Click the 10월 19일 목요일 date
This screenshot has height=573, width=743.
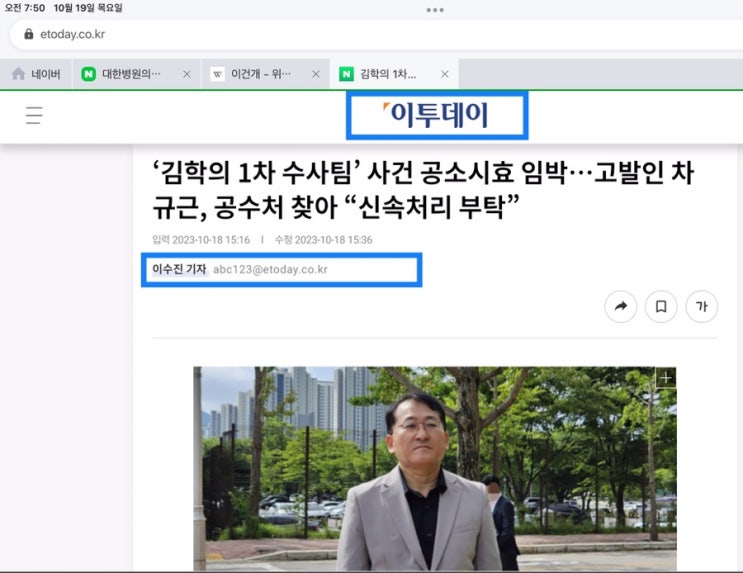(x=88, y=8)
